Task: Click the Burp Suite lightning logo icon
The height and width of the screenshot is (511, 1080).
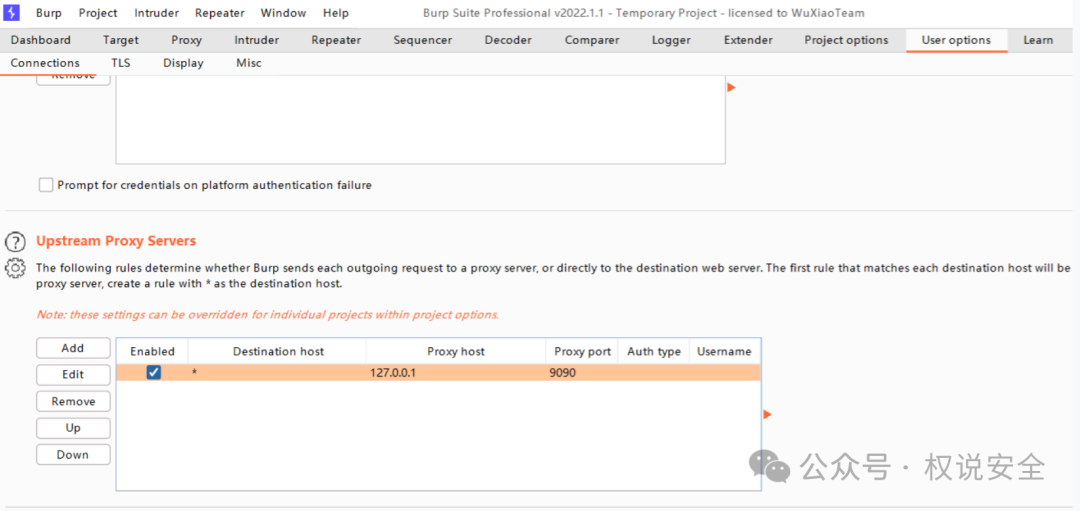Action: click(x=12, y=12)
